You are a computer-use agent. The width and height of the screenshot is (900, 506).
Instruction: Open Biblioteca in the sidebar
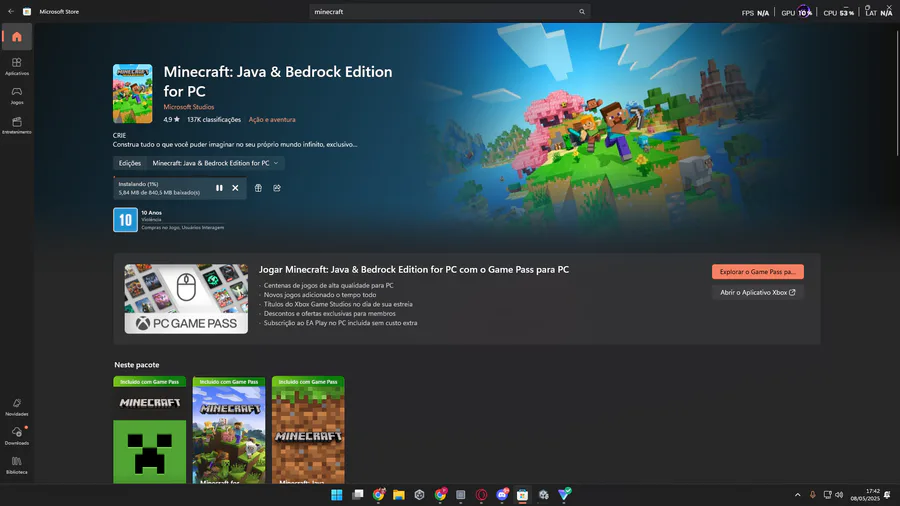pos(17,465)
